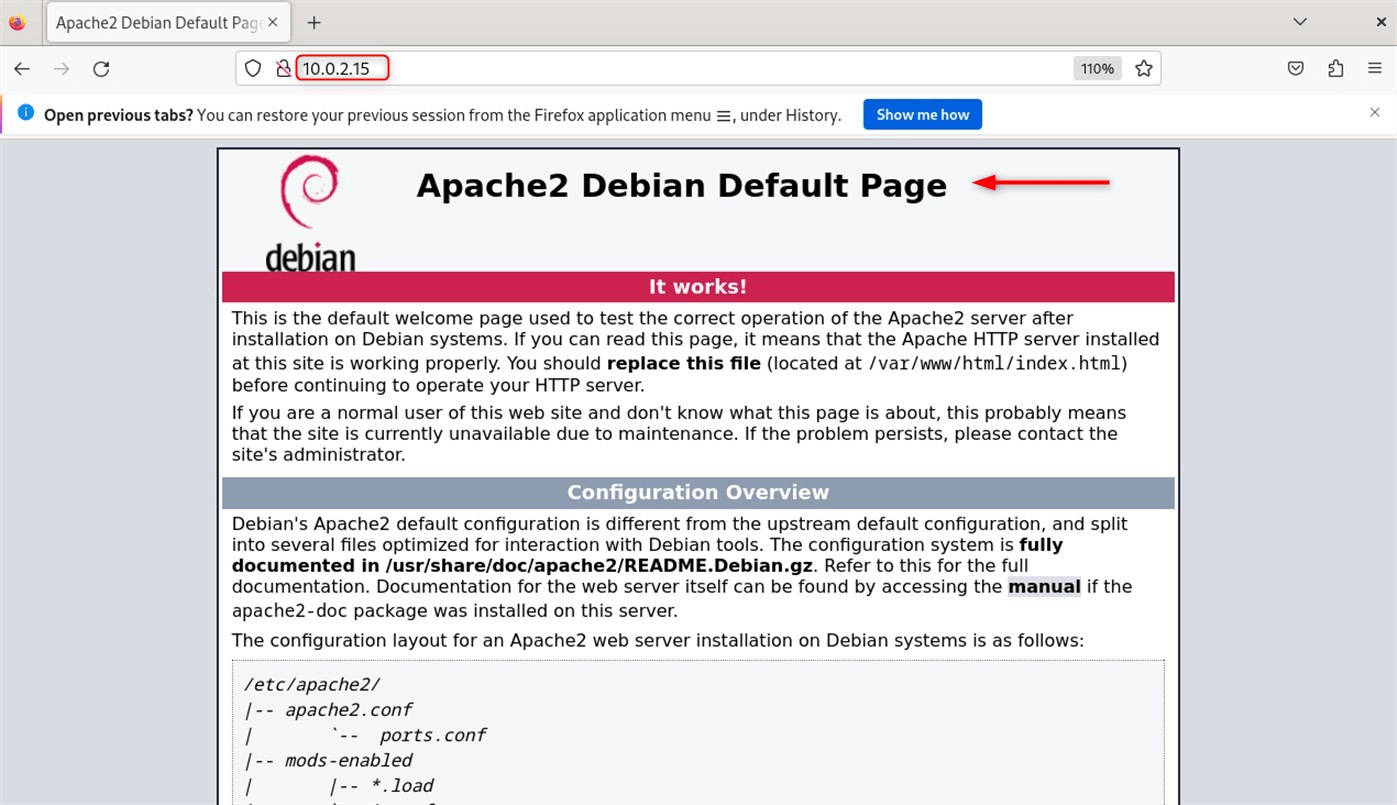Click the It works! banner text
The height and width of the screenshot is (805, 1397).
(x=698, y=287)
